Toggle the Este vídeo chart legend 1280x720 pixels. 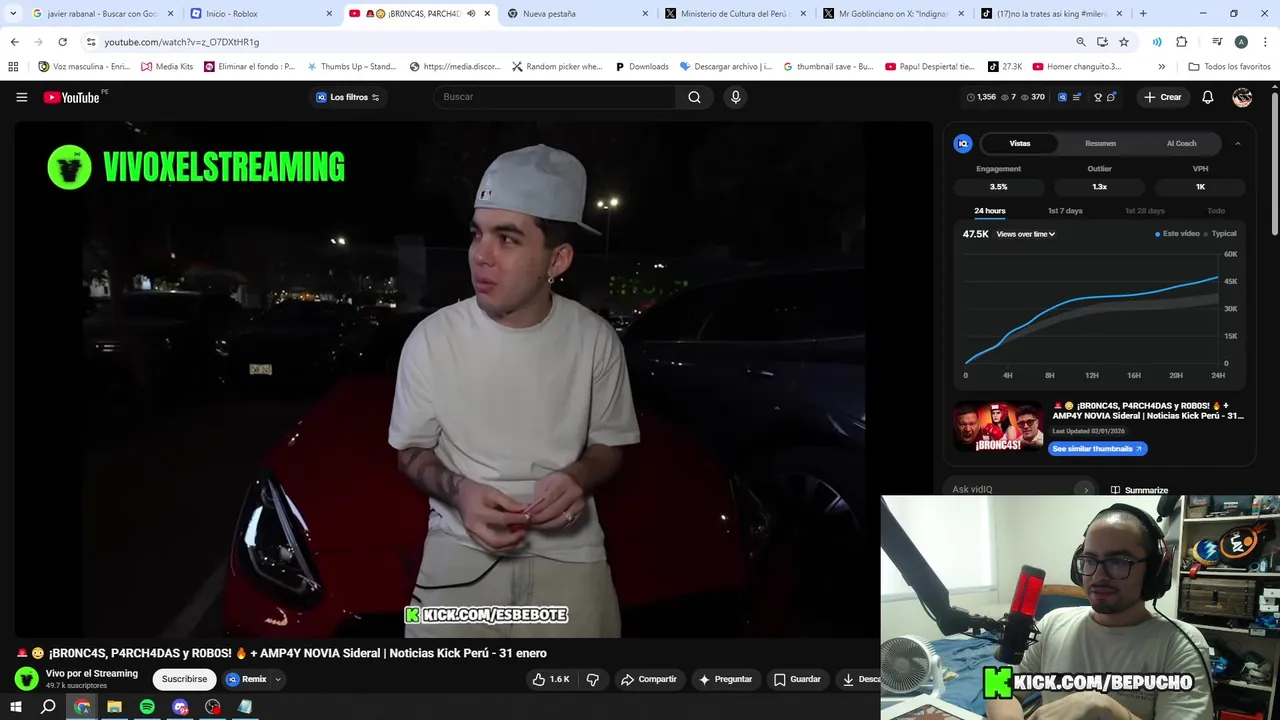click(1177, 234)
